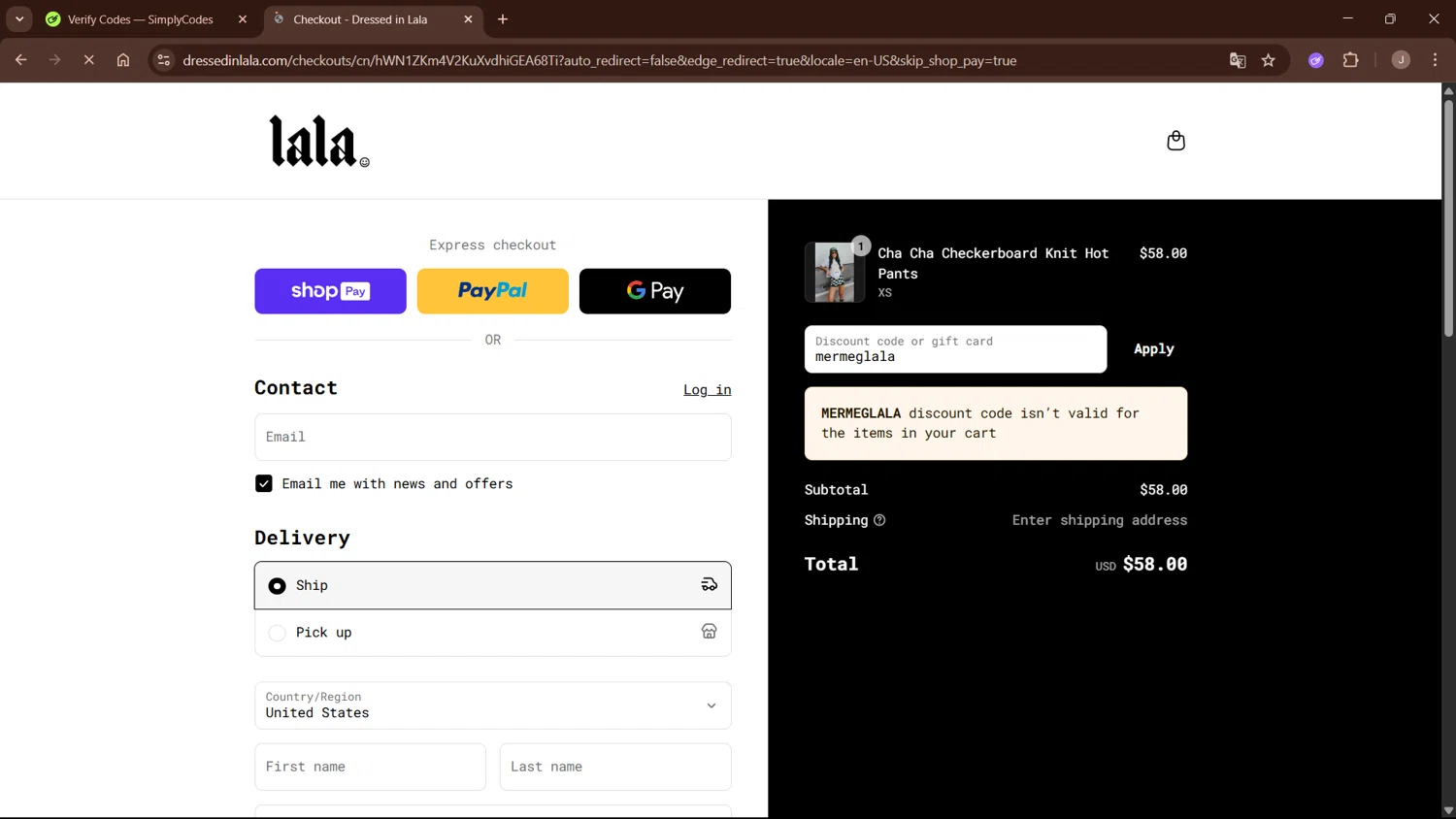Expand the Country/Region dropdown
Image resolution: width=1456 pixels, height=819 pixels.
coord(493,705)
